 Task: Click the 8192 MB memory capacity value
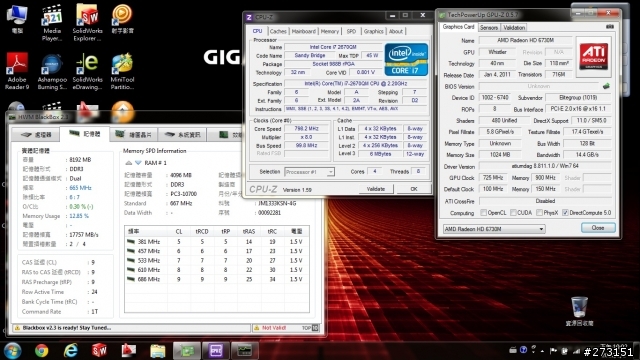[80, 160]
